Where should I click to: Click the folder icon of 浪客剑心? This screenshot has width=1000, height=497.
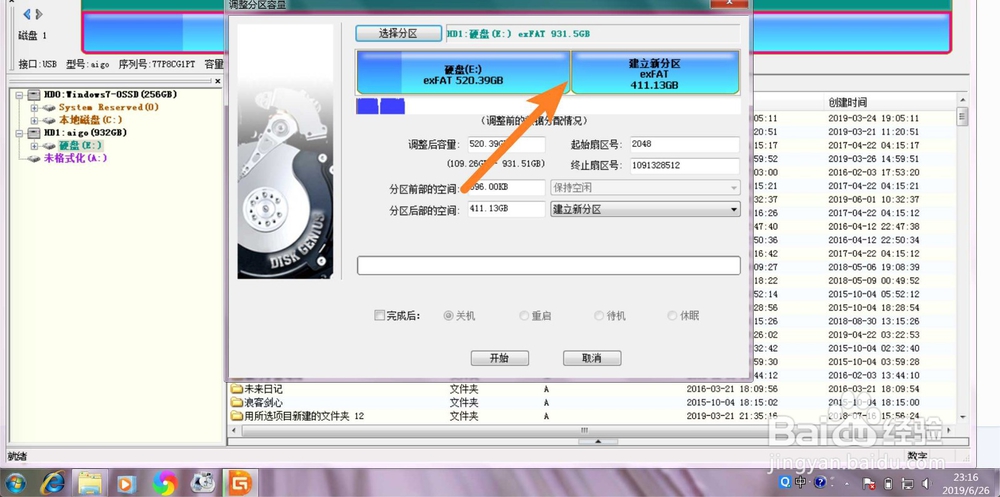(x=237, y=403)
